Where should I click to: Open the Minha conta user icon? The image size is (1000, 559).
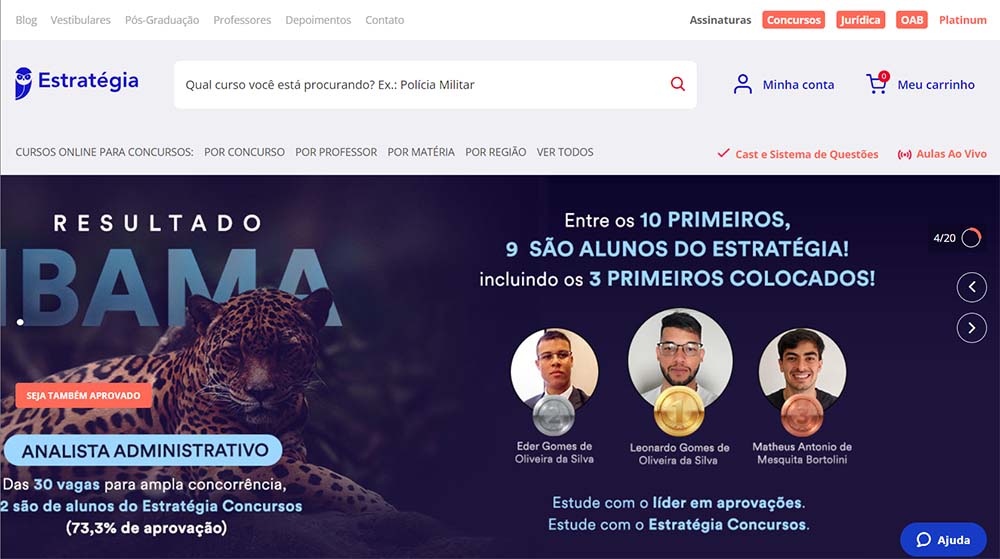(x=742, y=84)
